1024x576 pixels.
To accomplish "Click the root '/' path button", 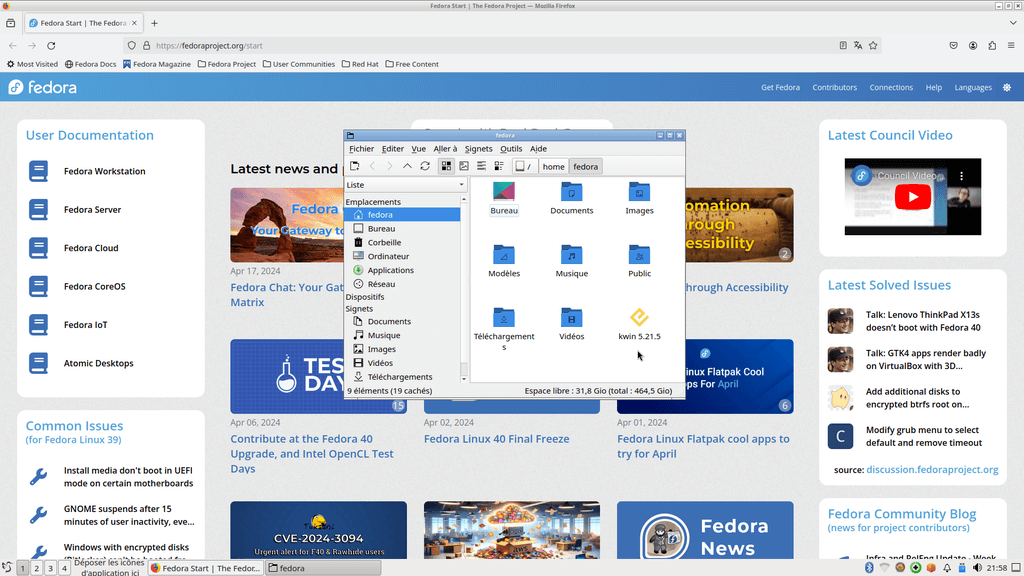I will pos(524,167).
